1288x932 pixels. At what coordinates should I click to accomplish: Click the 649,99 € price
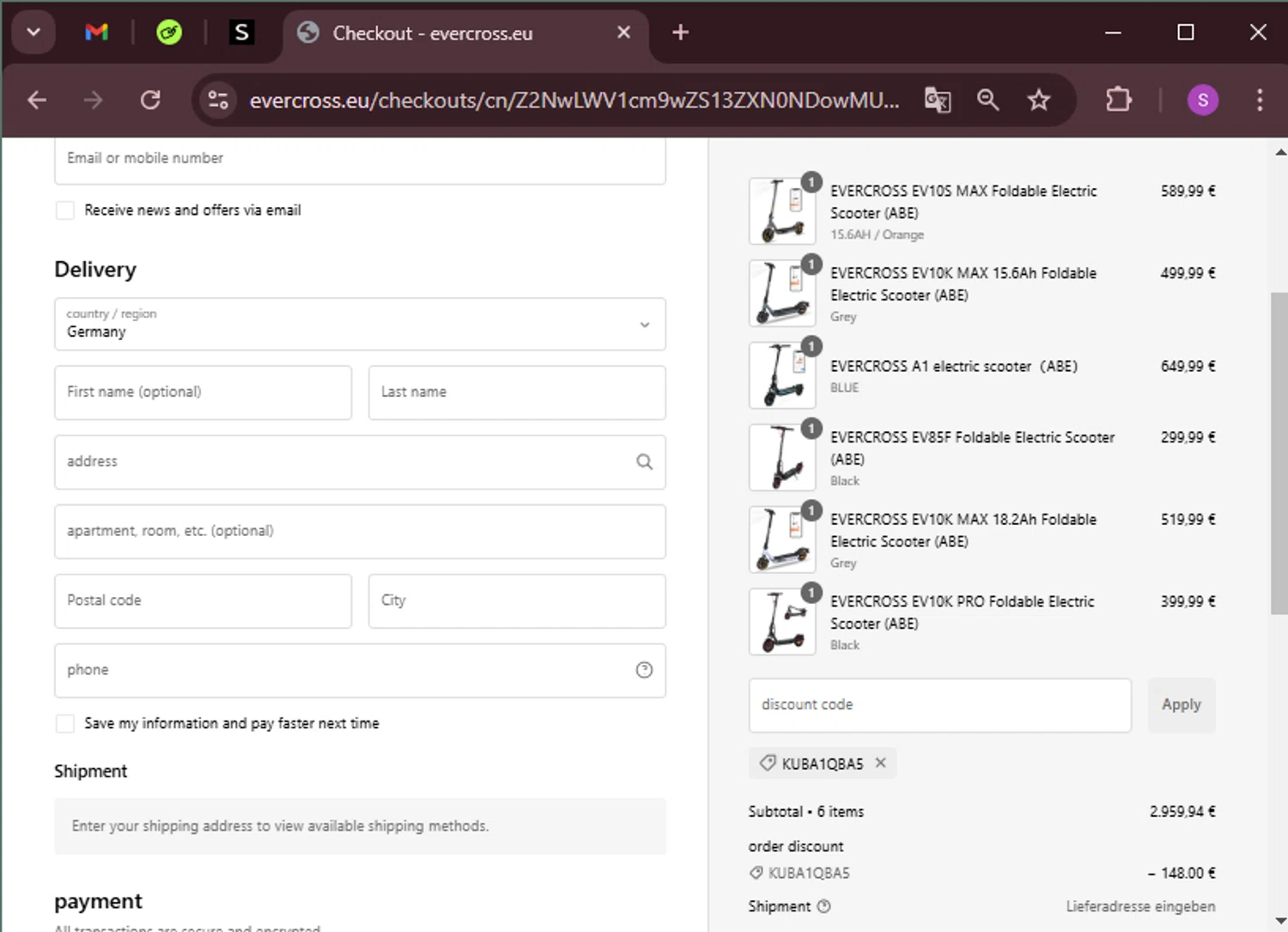point(1188,367)
